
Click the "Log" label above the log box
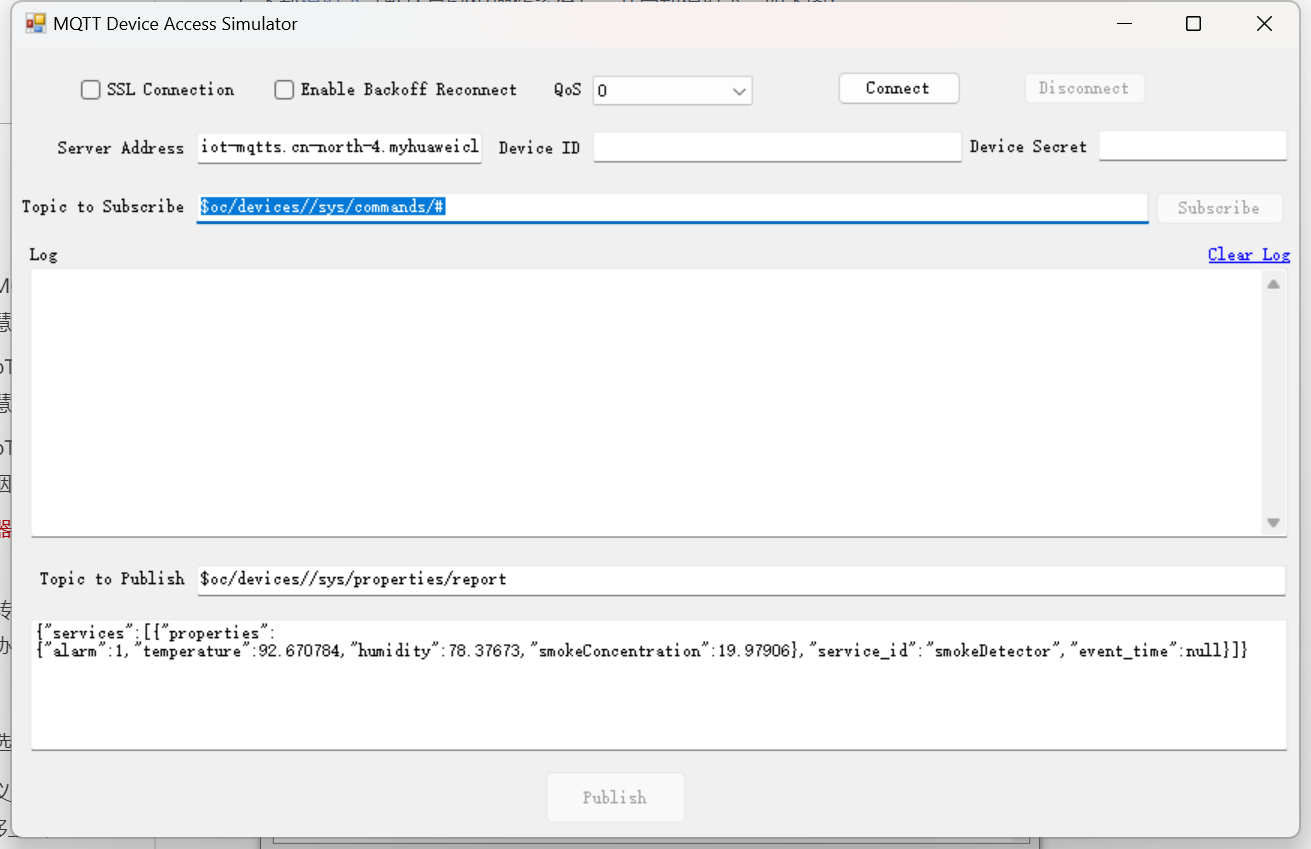pos(43,255)
